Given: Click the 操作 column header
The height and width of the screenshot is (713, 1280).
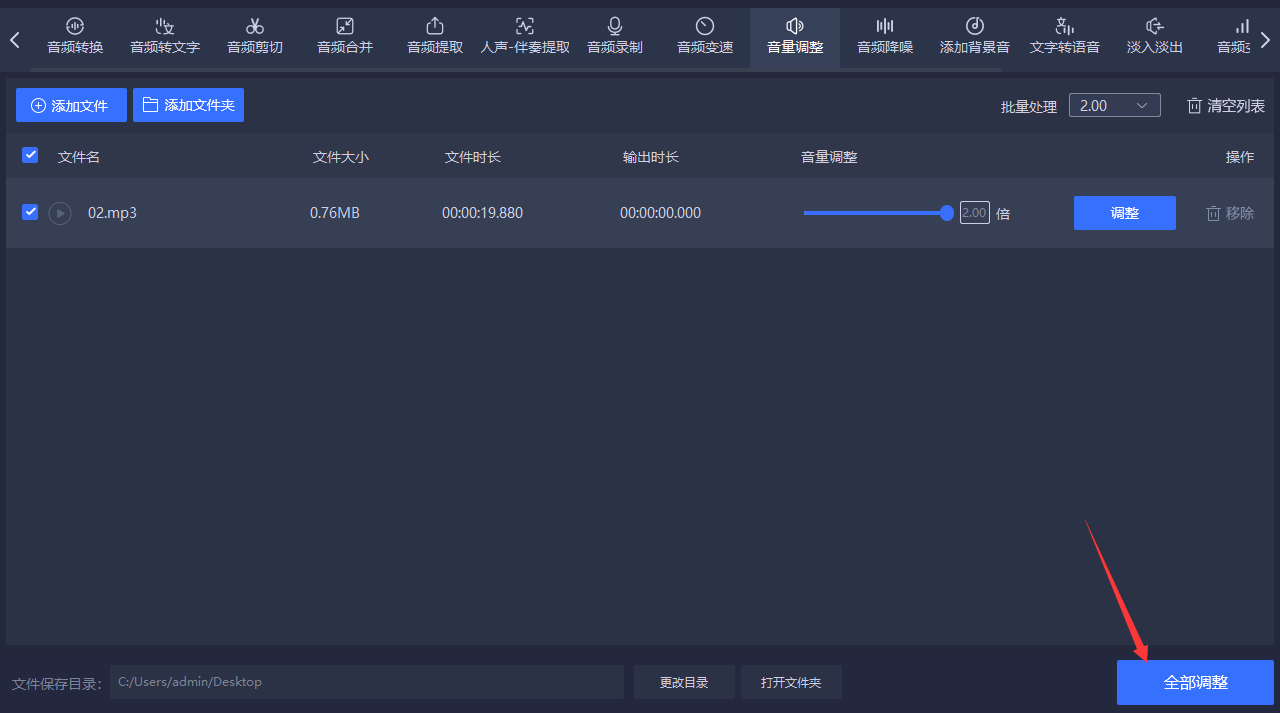Looking at the screenshot, I should tap(1240, 157).
